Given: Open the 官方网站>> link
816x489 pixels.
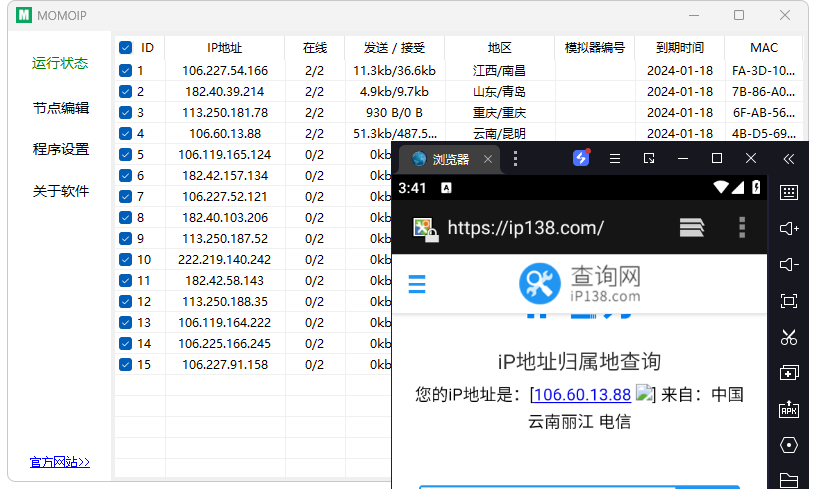Looking at the screenshot, I should (x=60, y=462).
